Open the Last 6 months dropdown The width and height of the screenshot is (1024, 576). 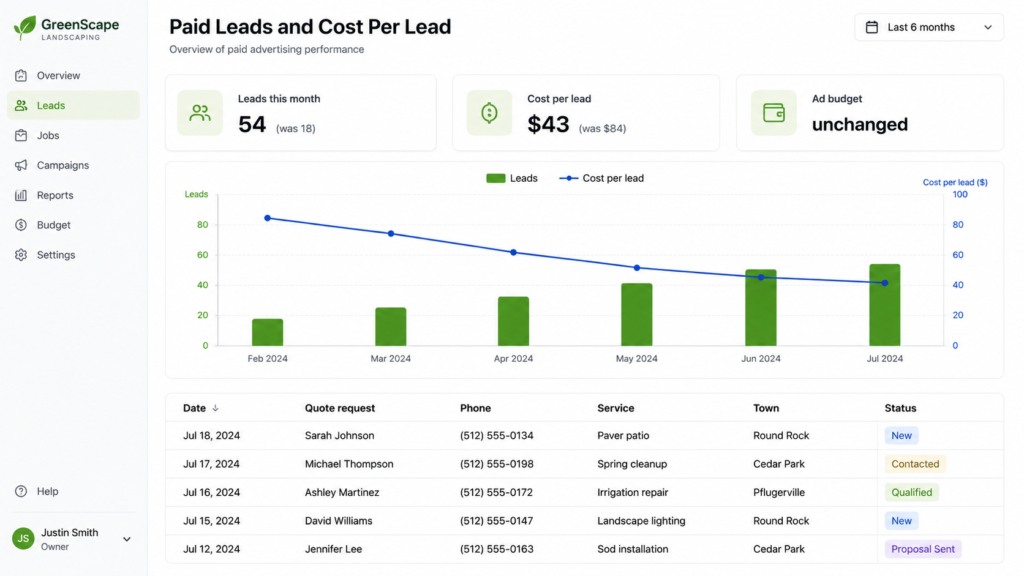(x=929, y=27)
